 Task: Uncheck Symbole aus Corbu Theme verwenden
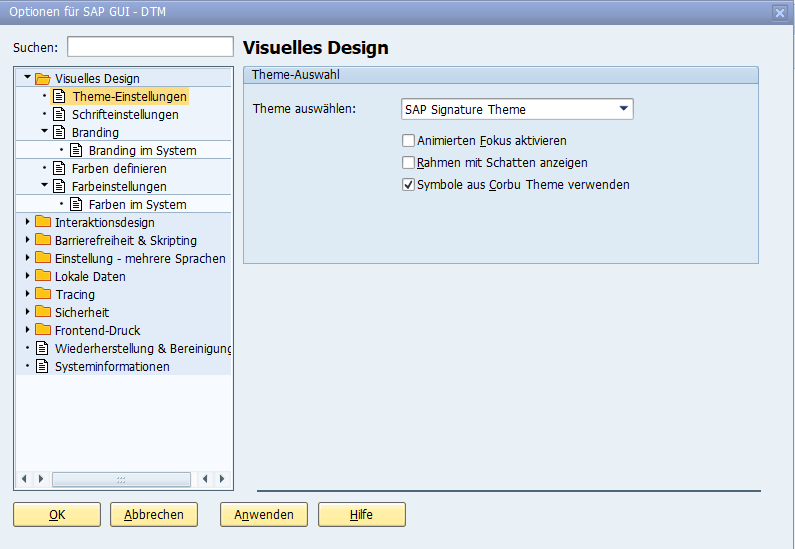pyautogui.click(x=408, y=184)
